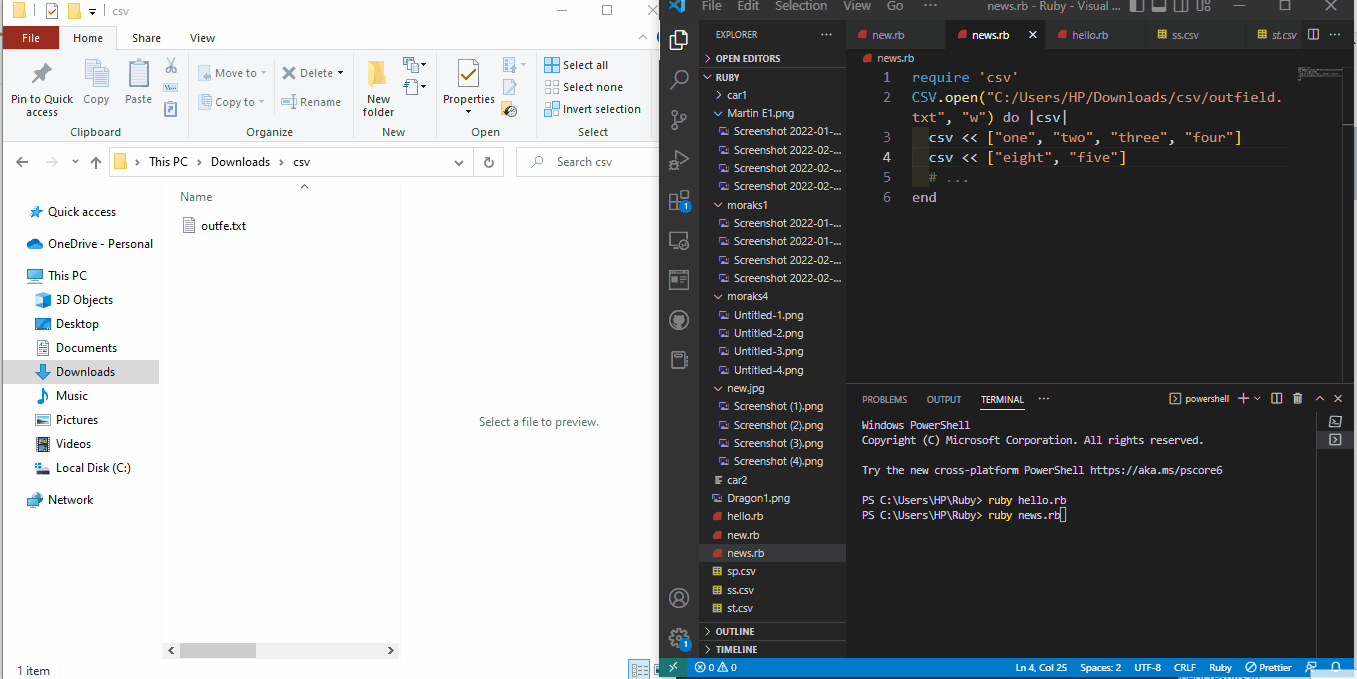Open the Explorer view in VS Code activity bar
Viewport: 1357px width, 679px height.
pos(679,39)
